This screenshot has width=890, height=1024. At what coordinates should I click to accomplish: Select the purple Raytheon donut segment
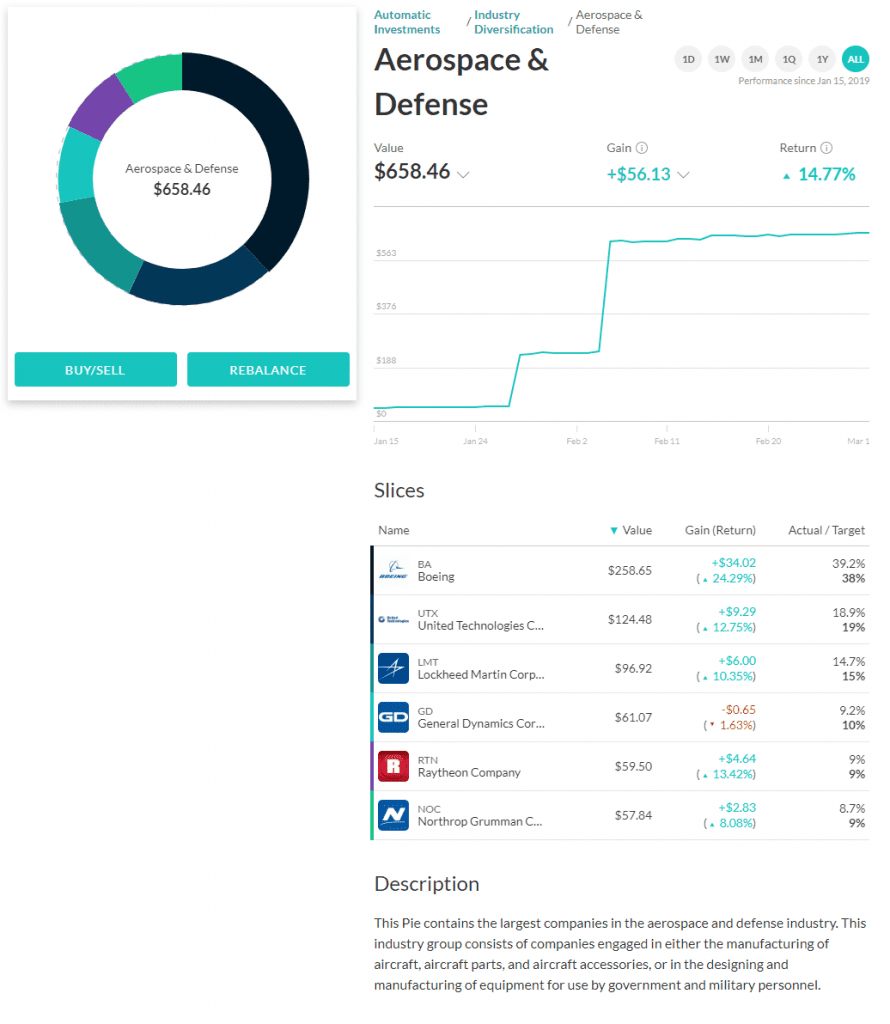point(100,108)
